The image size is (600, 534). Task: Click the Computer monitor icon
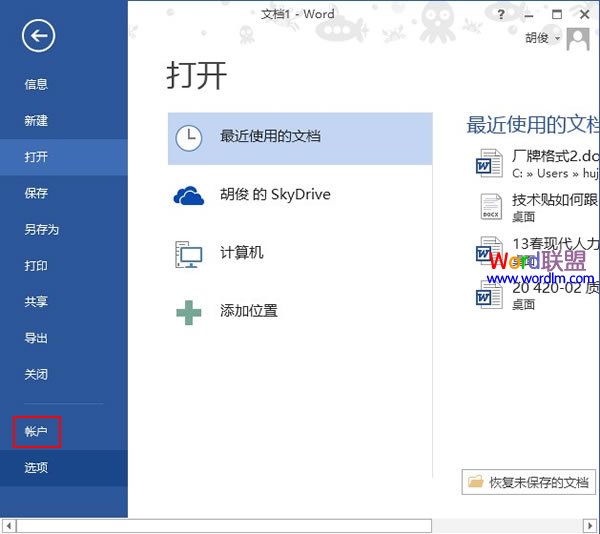pos(189,254)
